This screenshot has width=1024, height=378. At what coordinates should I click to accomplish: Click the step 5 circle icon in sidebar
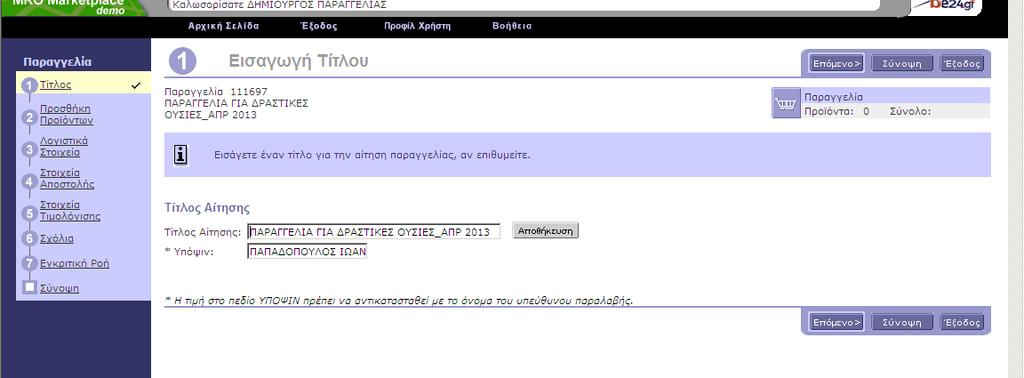(29, 213)
